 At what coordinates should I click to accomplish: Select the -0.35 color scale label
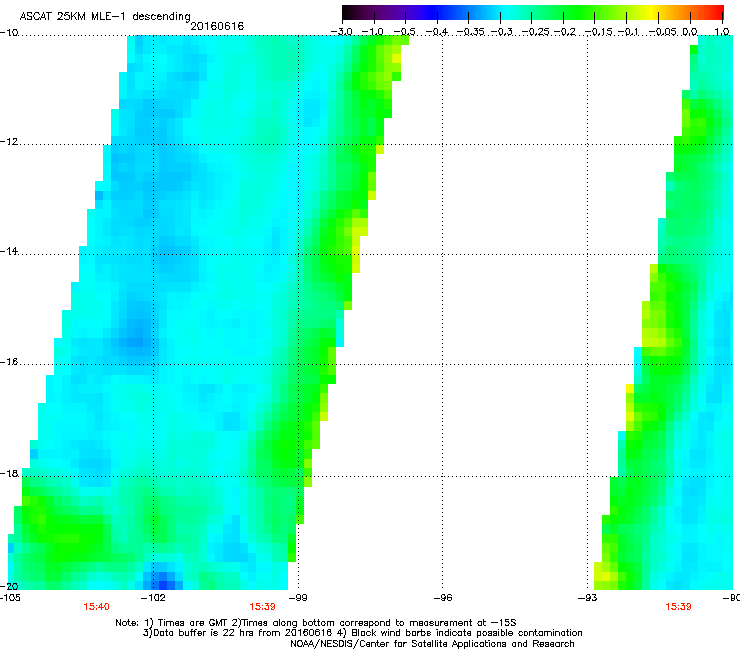click(x=471, y=32)
